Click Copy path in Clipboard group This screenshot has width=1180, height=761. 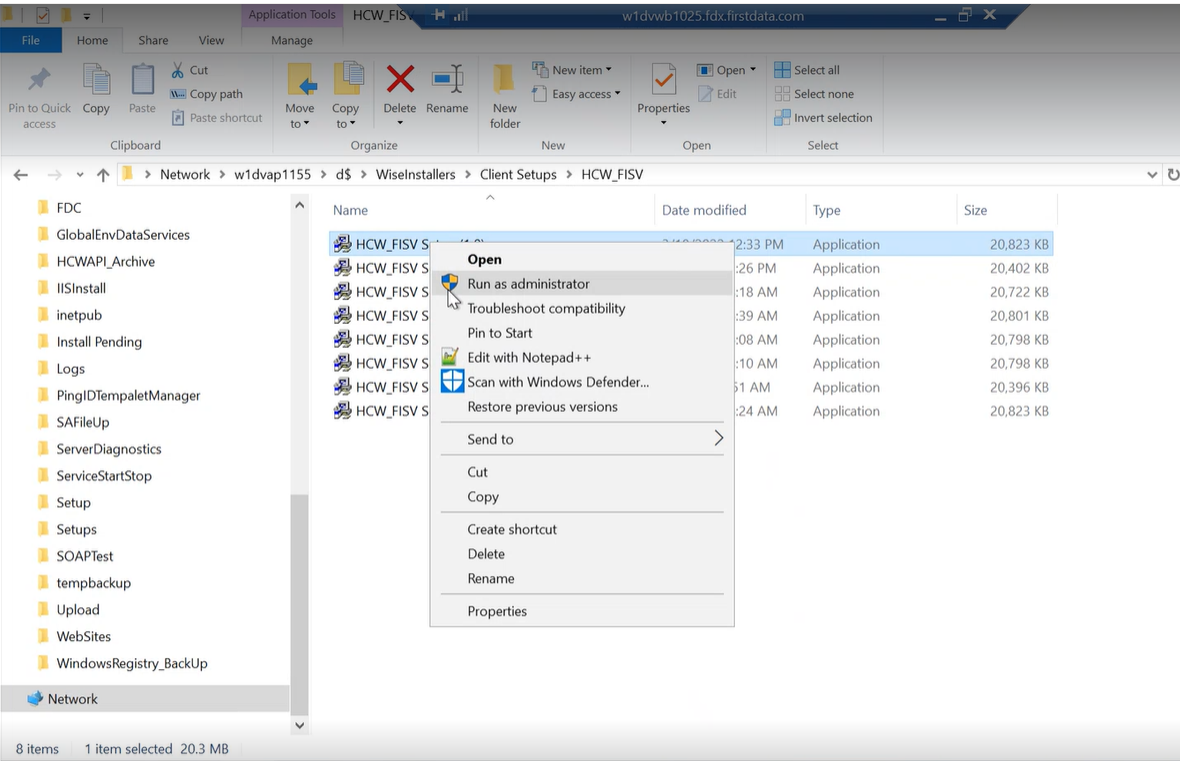206,94
